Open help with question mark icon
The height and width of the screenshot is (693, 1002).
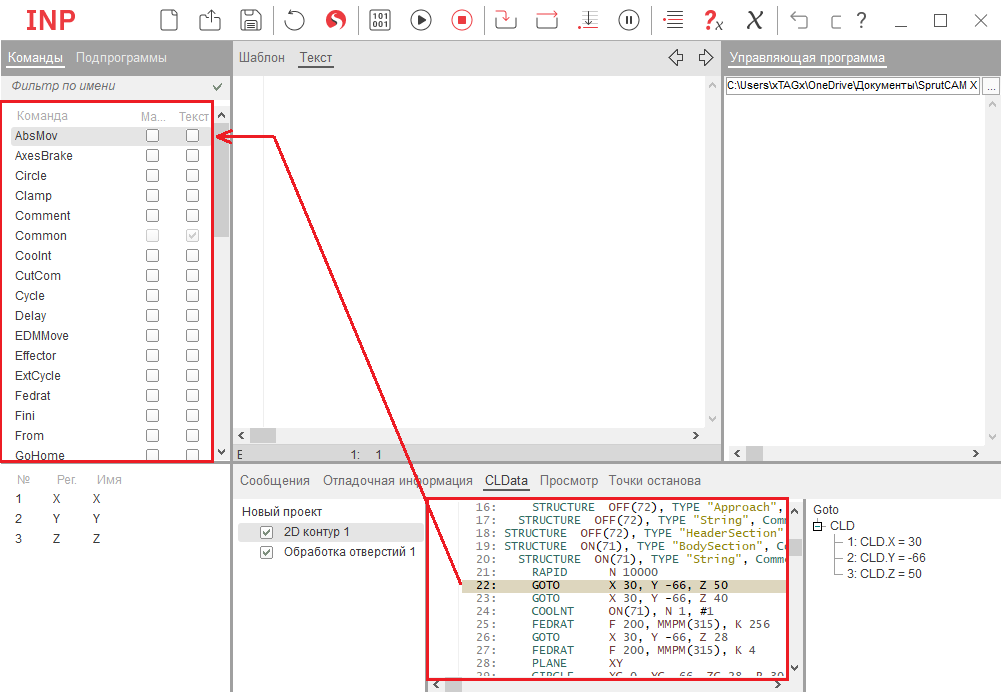point(861,20)
